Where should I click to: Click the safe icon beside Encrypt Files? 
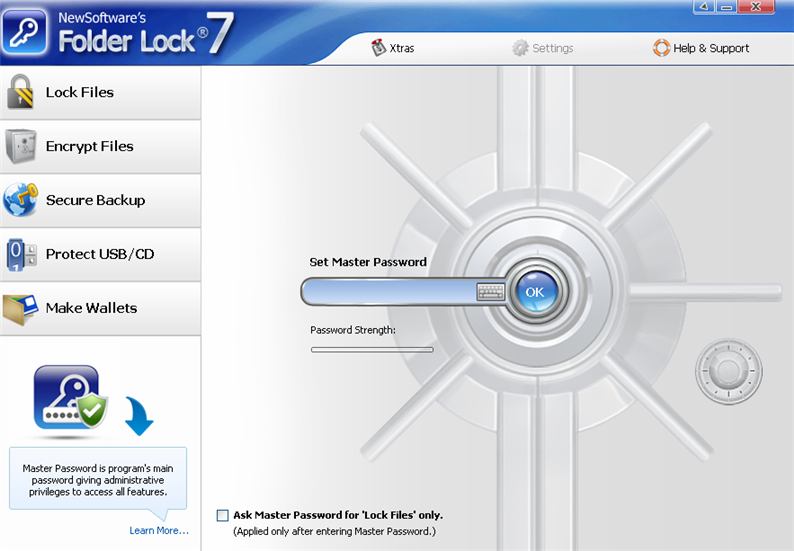(21, 146)
